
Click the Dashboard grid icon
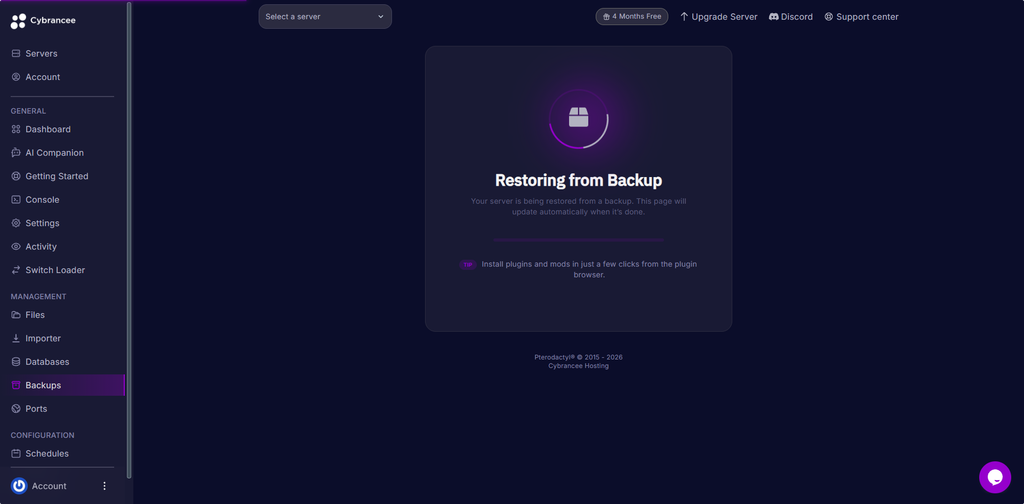[x=16, y=129]
